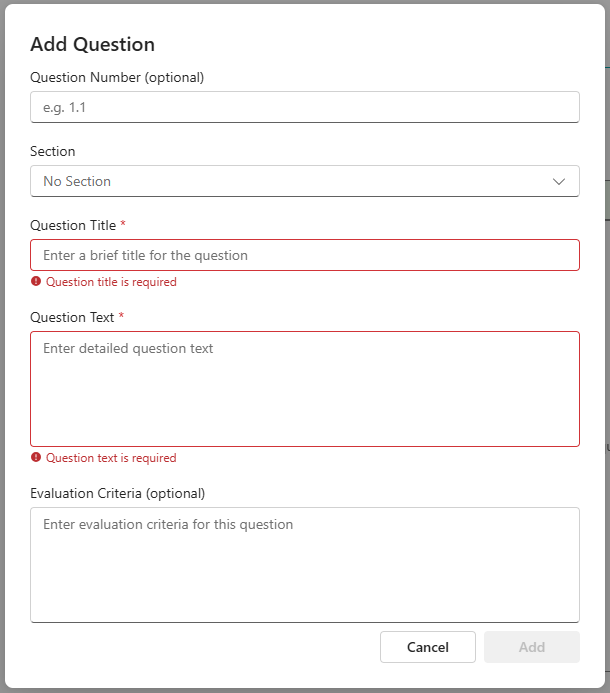Click inside the Question Text textarea
This screenshot has height=693, width=610.
(305, 389)
